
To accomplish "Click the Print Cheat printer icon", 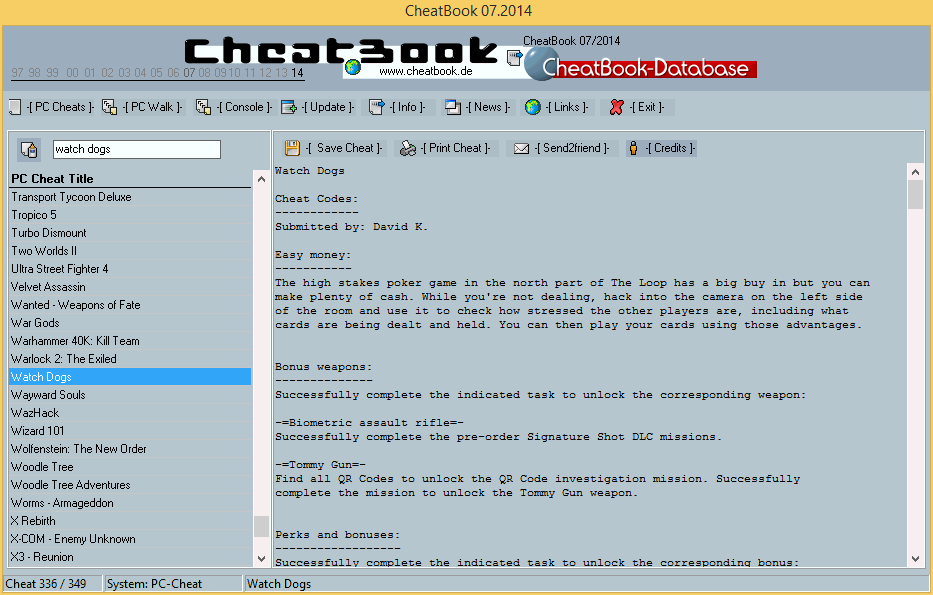I will click(408, 148).
